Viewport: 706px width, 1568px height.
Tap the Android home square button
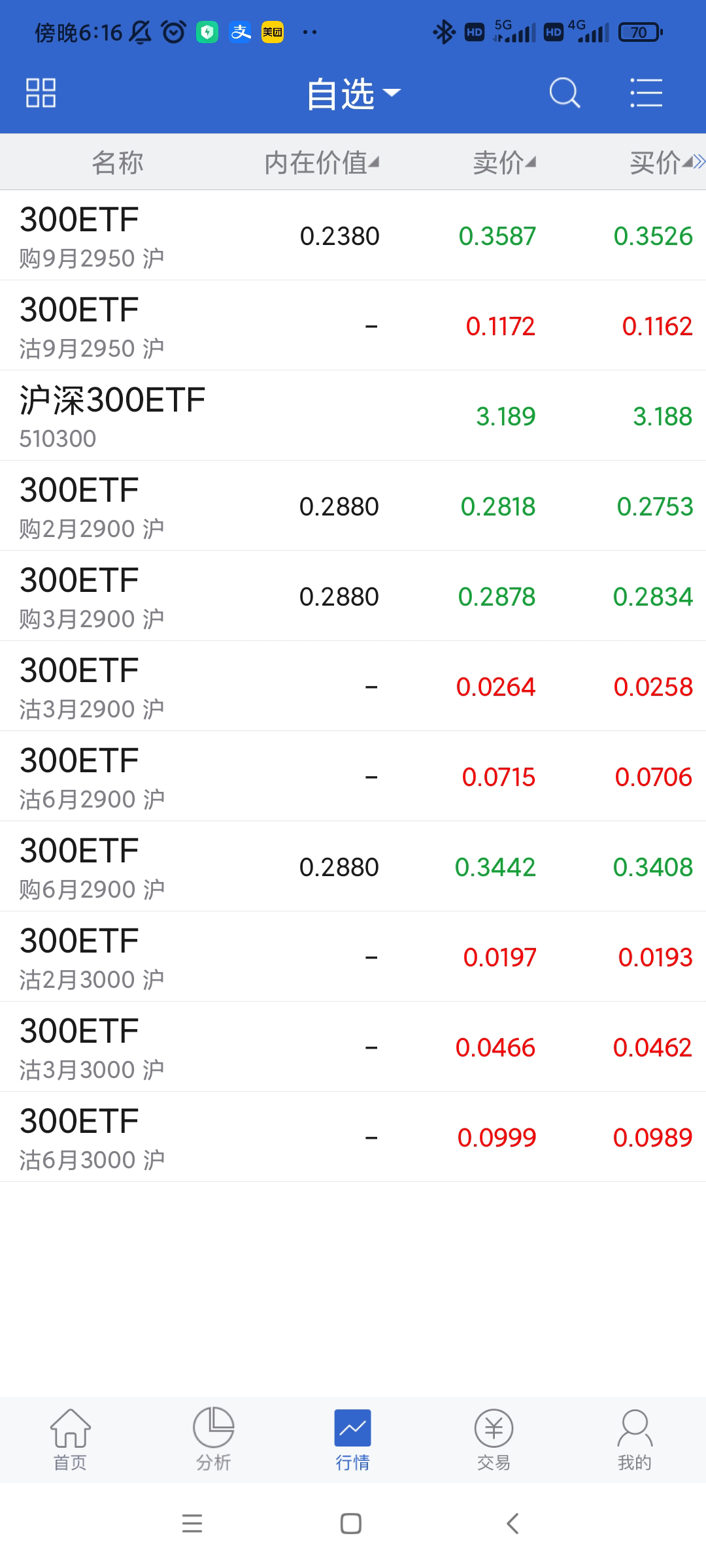351,1524
